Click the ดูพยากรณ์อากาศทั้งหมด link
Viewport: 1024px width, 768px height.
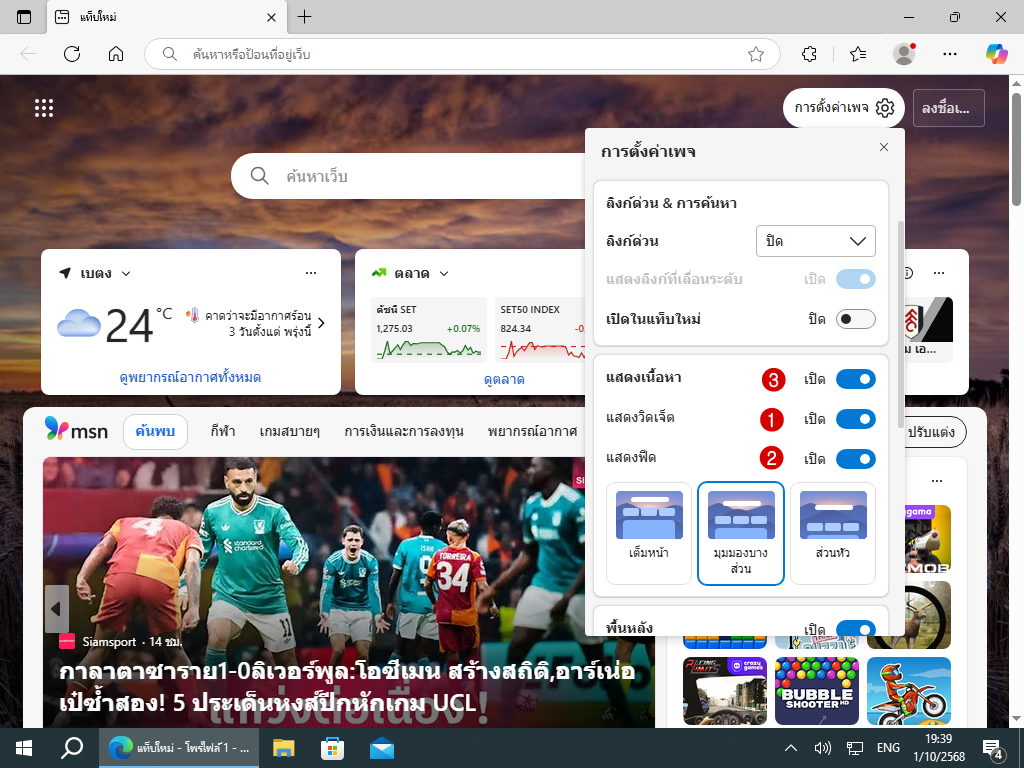tap(190, 377)
